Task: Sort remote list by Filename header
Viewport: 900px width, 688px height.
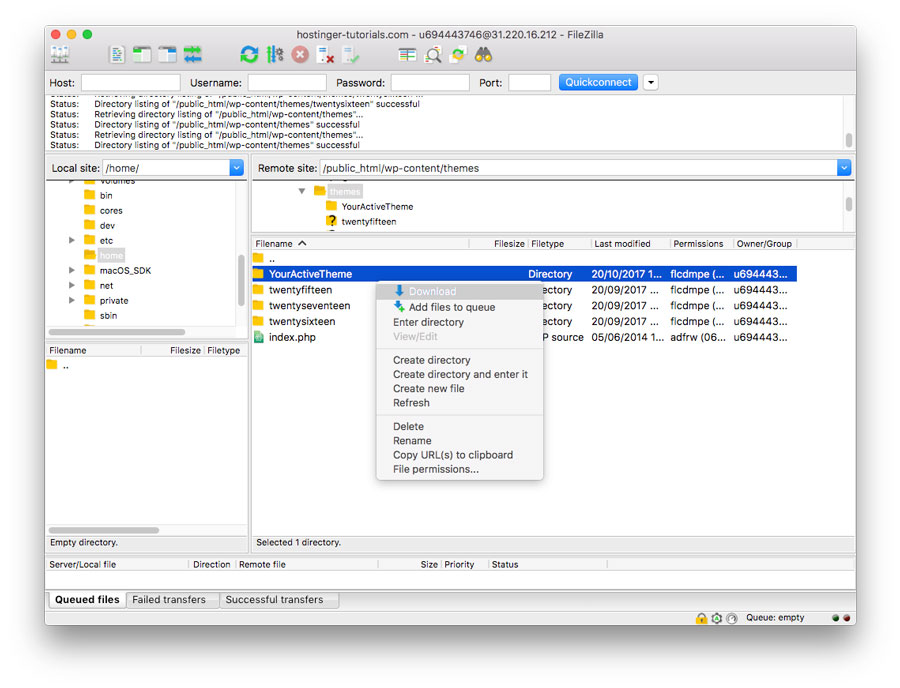Action: [x=360, y=244]
